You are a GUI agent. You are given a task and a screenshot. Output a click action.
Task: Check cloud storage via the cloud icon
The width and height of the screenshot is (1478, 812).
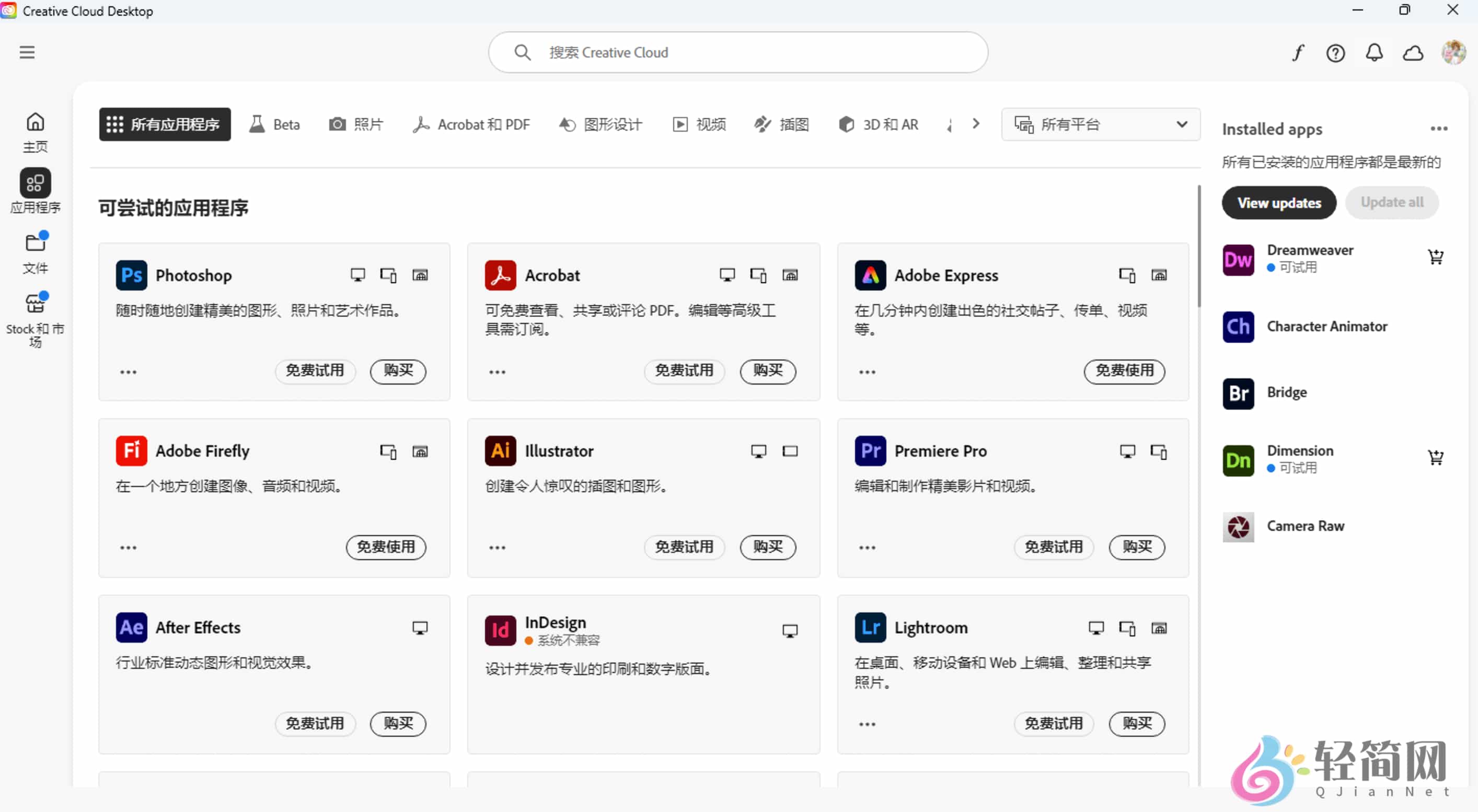click(x=1413, y=52)
